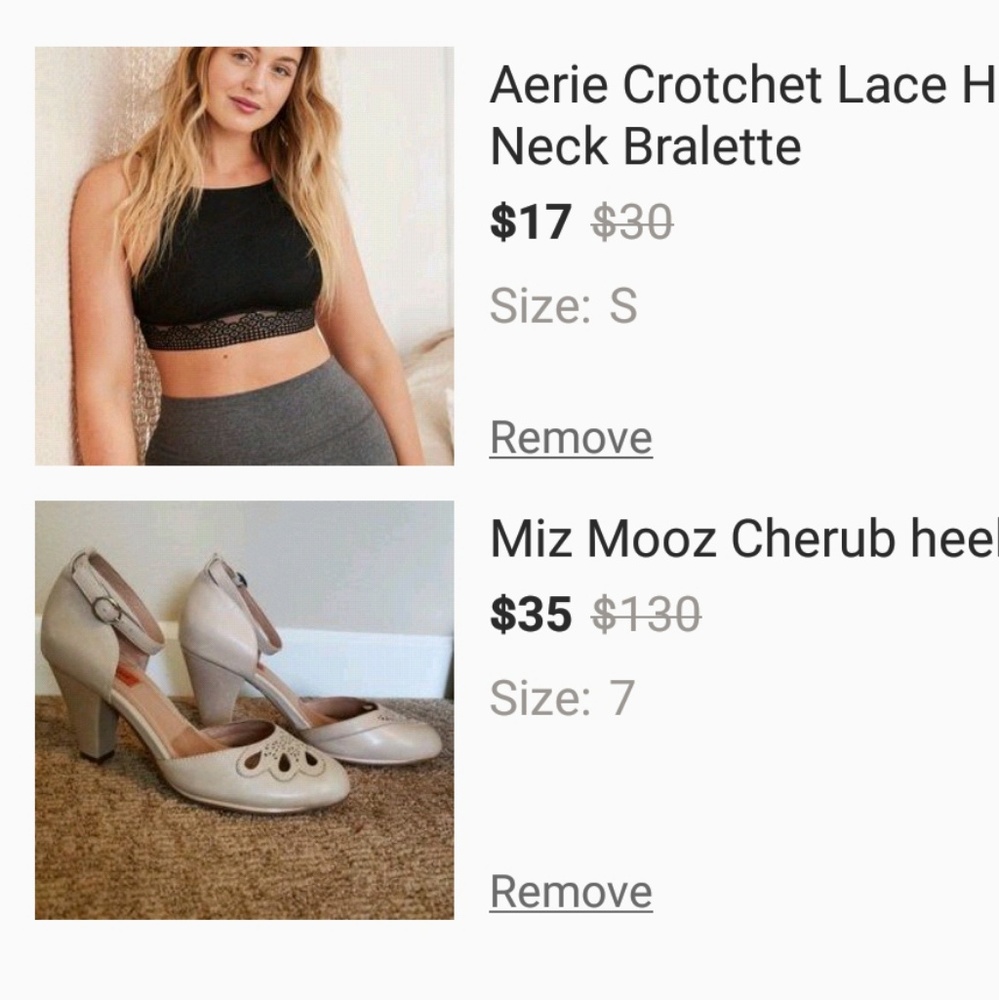Image resolution: width=999 pixels, height=1000 pixels.
Task: Open the Miz Mooz heels product photo
Action: point(244,709)
